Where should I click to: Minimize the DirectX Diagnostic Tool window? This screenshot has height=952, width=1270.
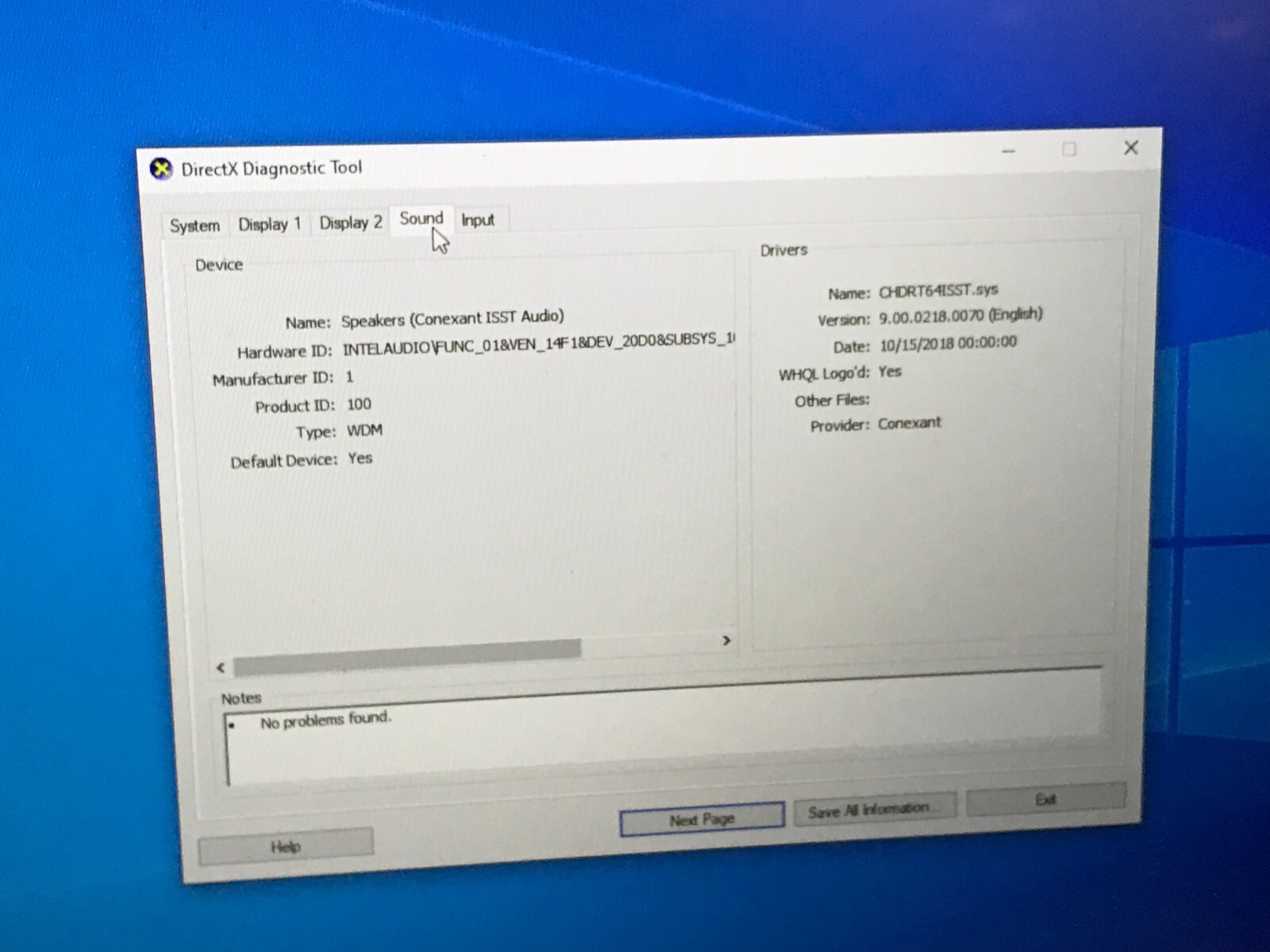[x=1009, y=151]
